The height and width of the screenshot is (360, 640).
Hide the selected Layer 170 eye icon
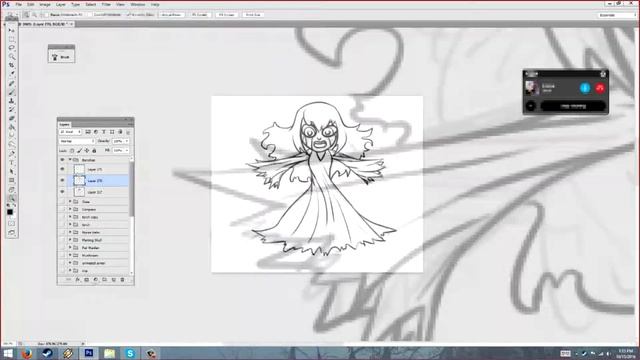62,180
